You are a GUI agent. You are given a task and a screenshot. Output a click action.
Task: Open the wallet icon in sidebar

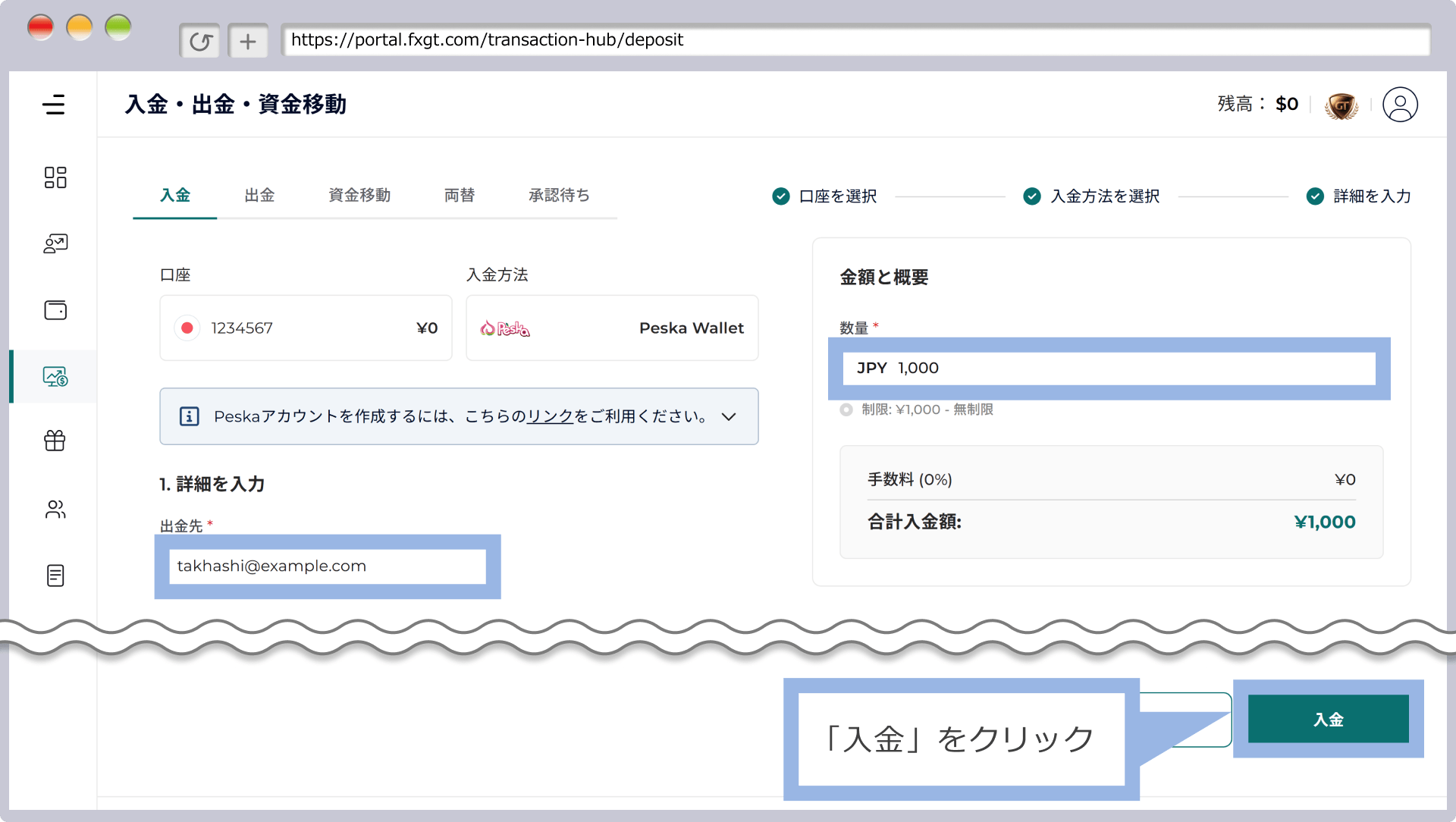pyautogui.click(x=55, y=310)
